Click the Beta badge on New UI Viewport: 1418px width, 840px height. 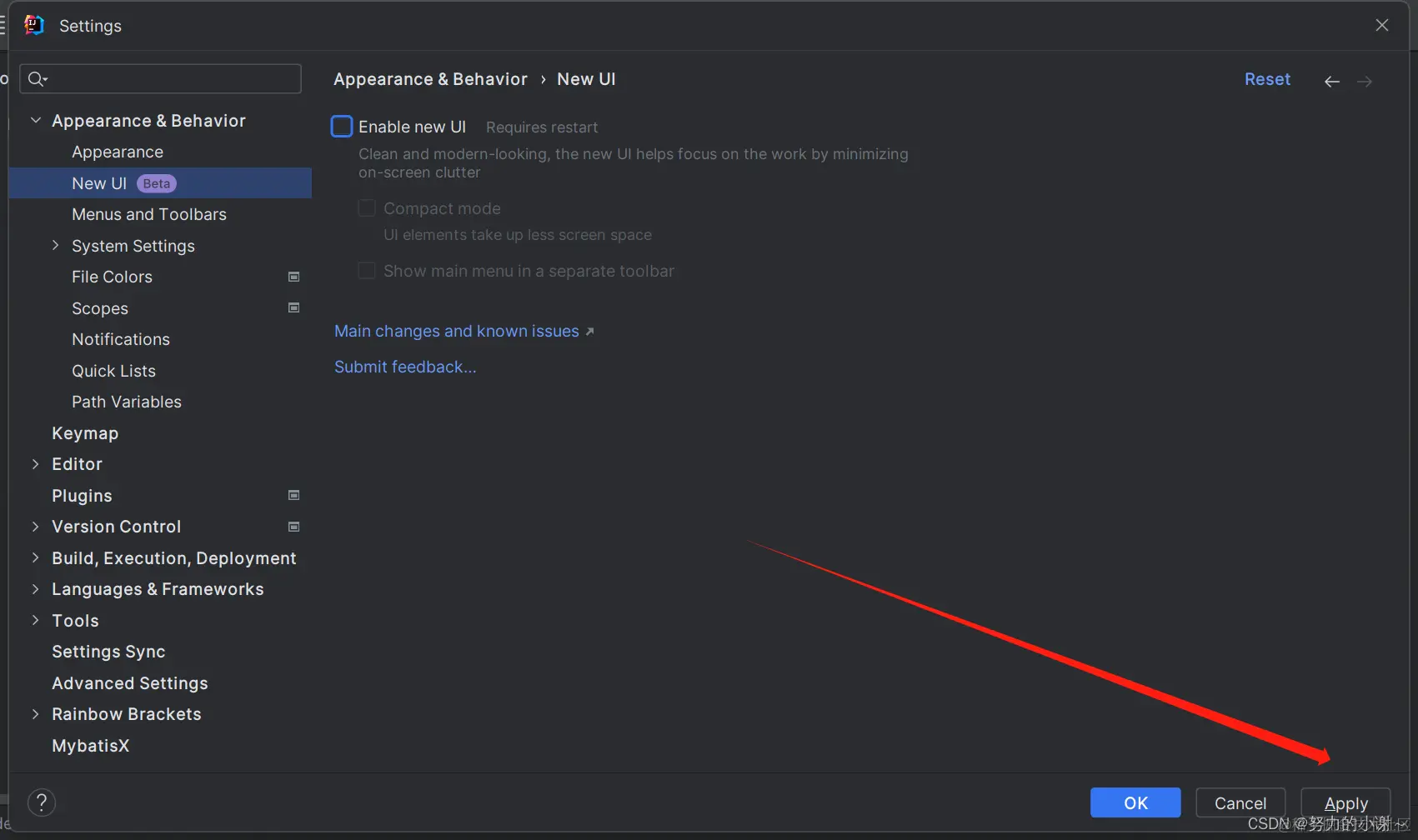pos(156,183)
